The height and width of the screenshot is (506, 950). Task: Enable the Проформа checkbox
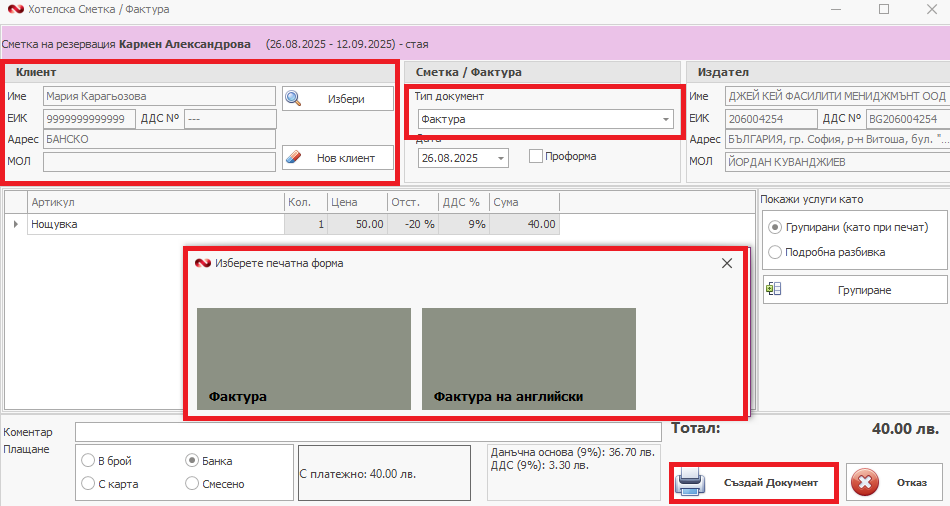(x=536, y=156)
